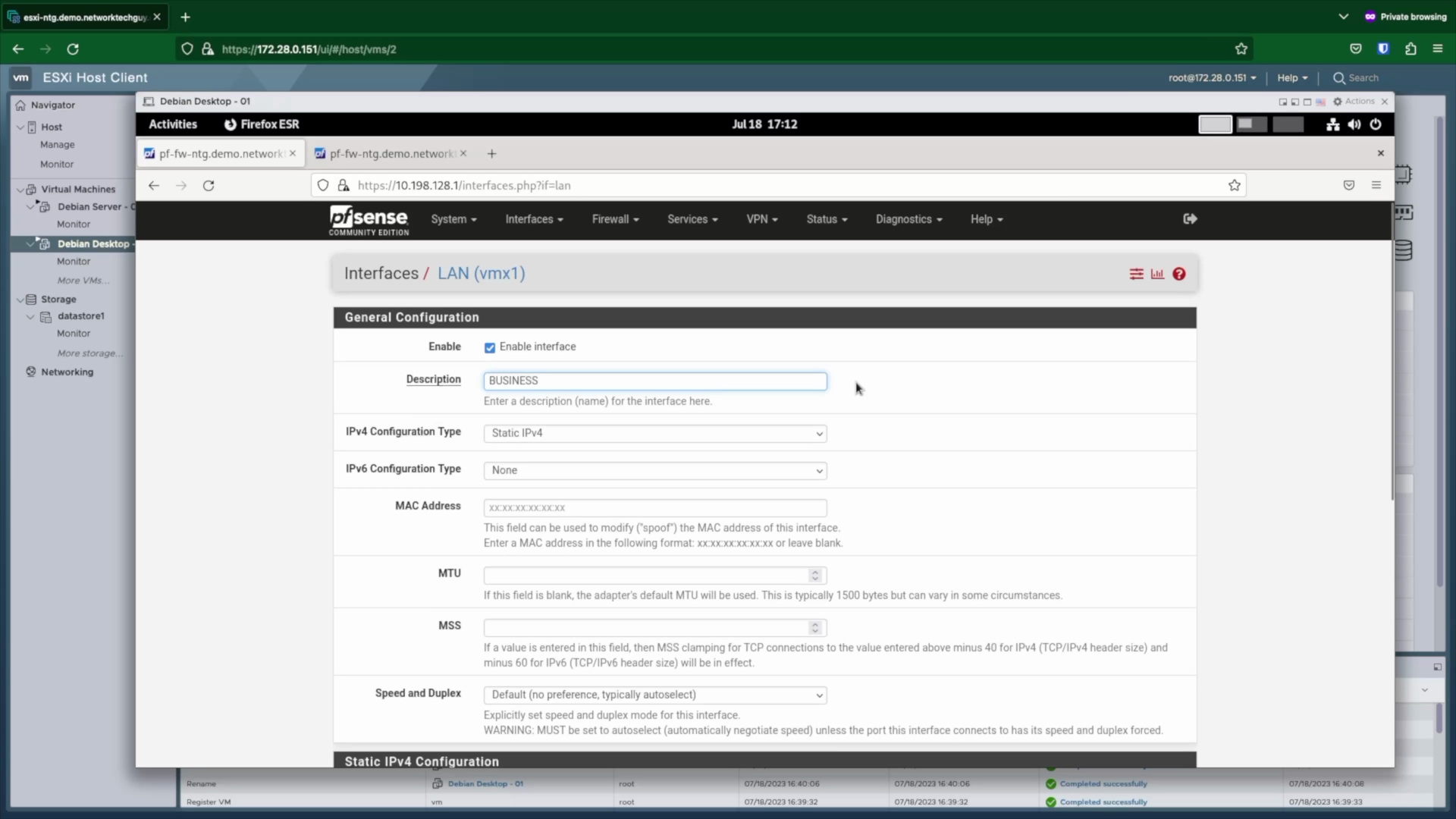This screenshot has width=1456, height=819.
Task: Reload the inner Firefox ESR page
Action: point(209,186)
